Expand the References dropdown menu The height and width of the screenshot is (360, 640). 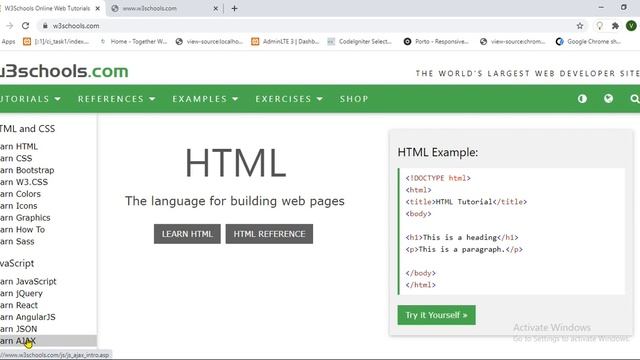point(117,99)
